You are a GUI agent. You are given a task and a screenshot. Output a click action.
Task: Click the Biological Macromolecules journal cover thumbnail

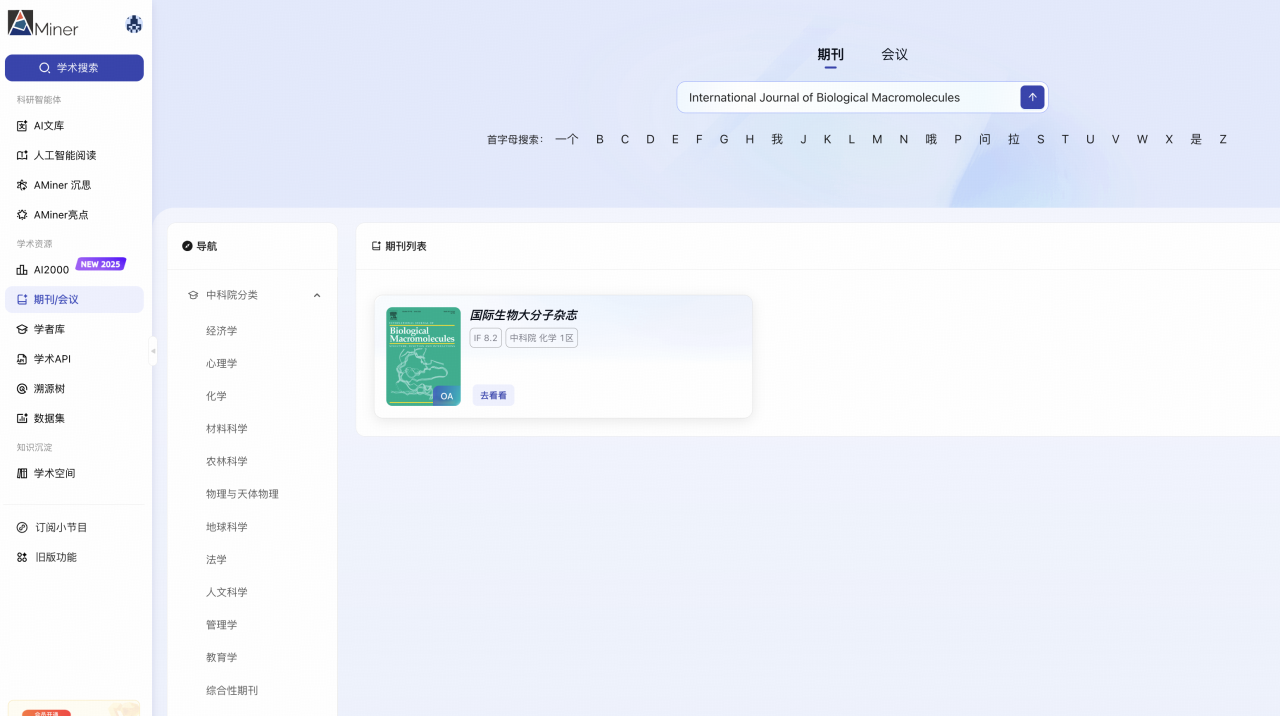(423, 355)
